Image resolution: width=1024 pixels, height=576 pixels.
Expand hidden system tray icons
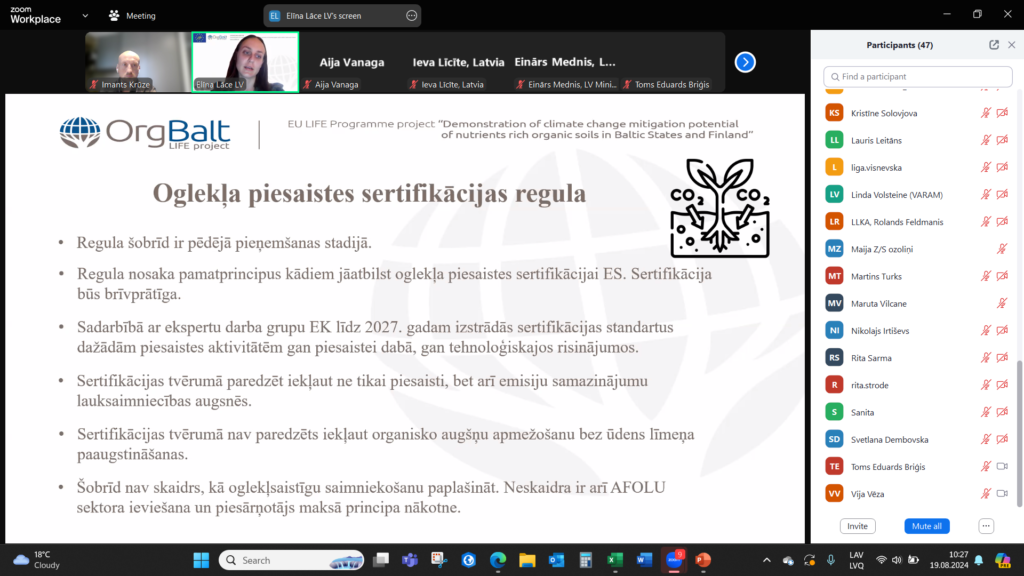pos(767,560)
